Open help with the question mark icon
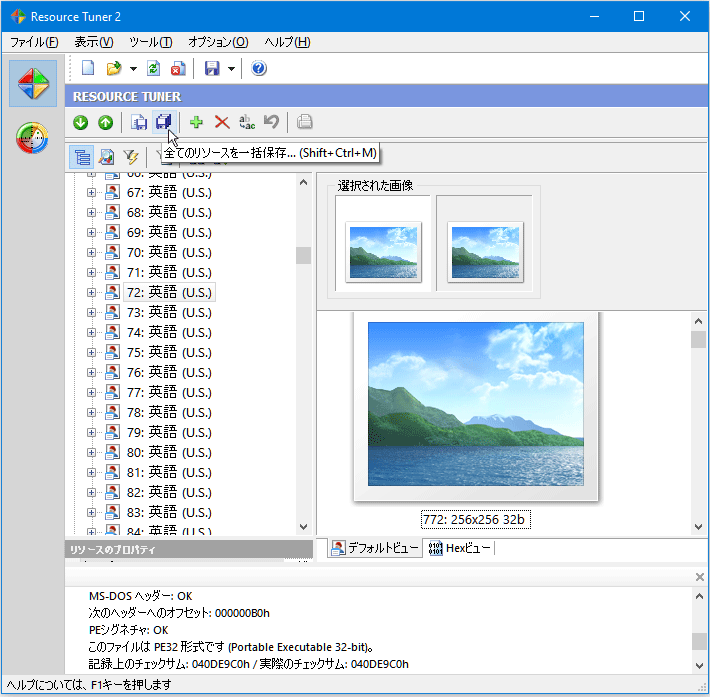Viewport: 710px width, 697px height. pyautogui.click(x=259, y=68)
